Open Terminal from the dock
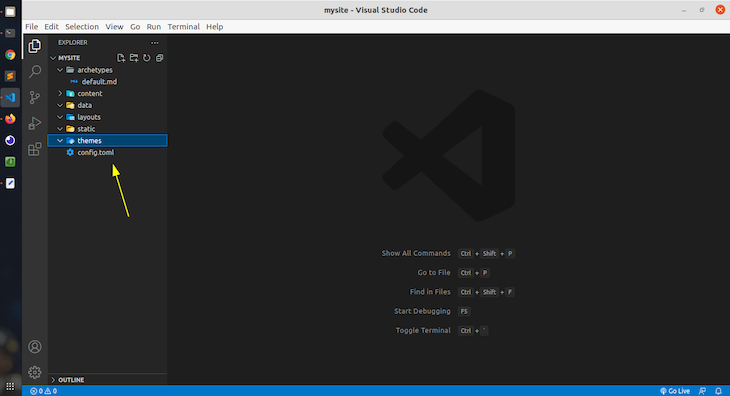This screenshot has width=730, height=396. pyautogui.click(x=10, y=33)
